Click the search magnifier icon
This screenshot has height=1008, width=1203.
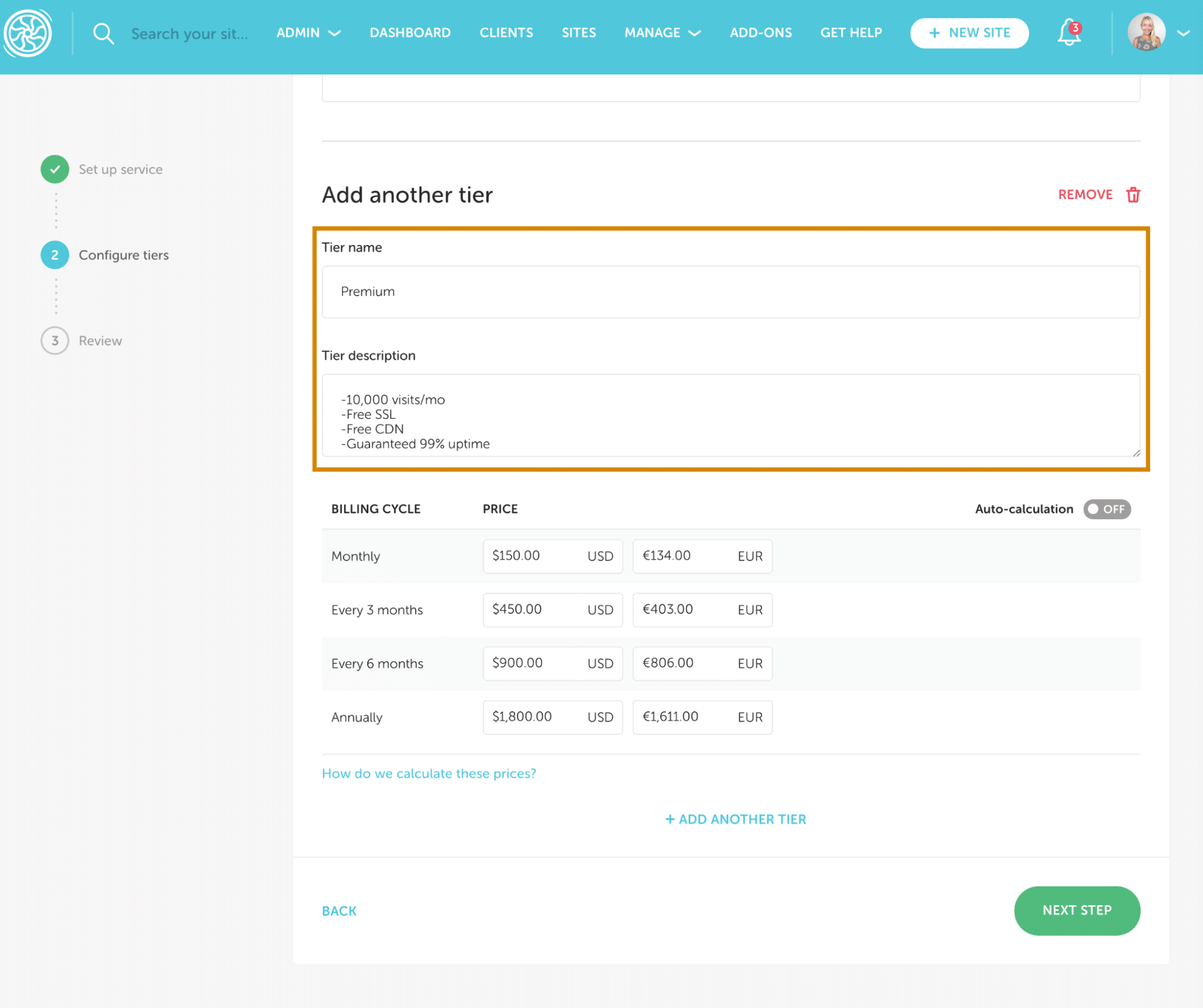[103, 34]
